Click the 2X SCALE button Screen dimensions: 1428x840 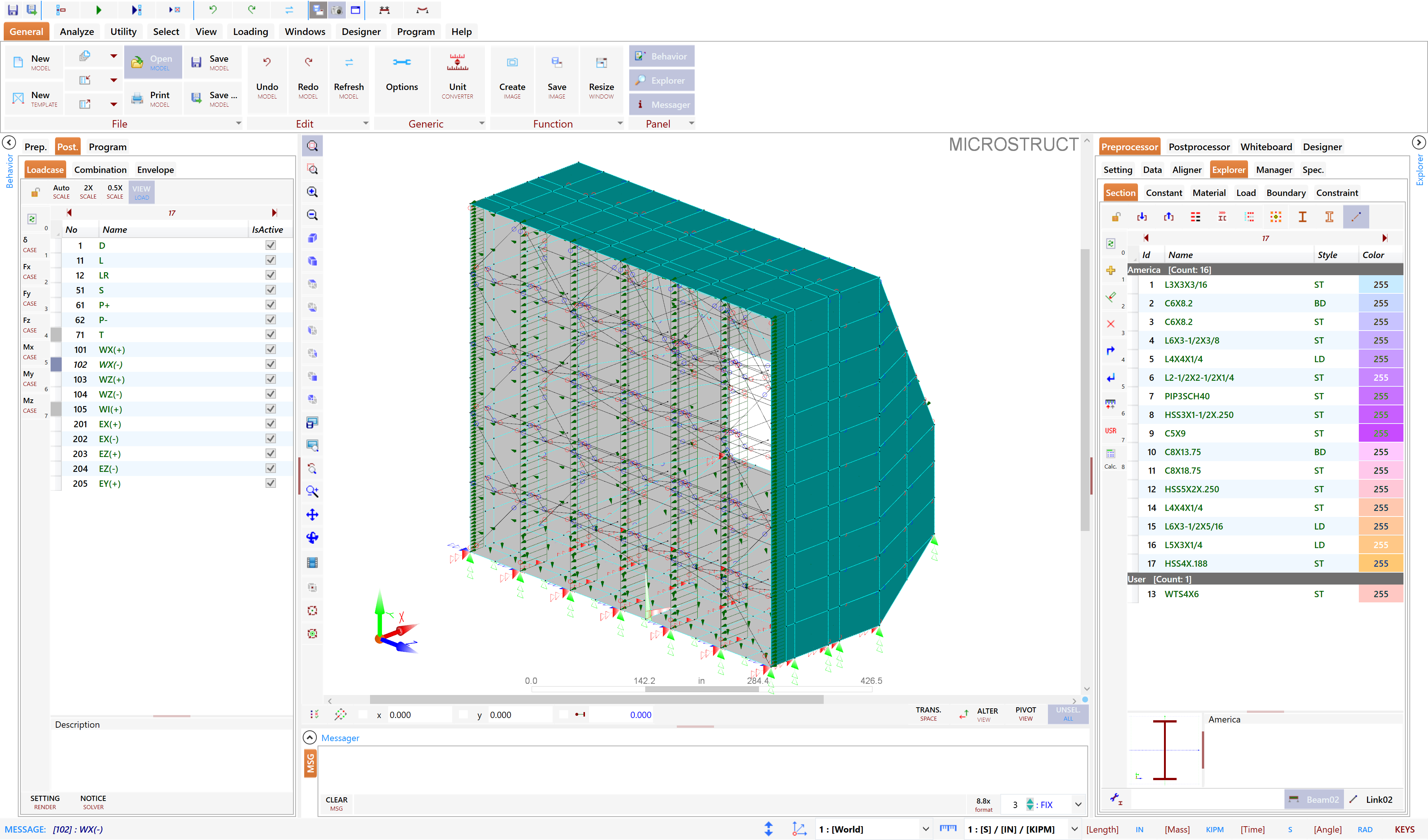88,192
